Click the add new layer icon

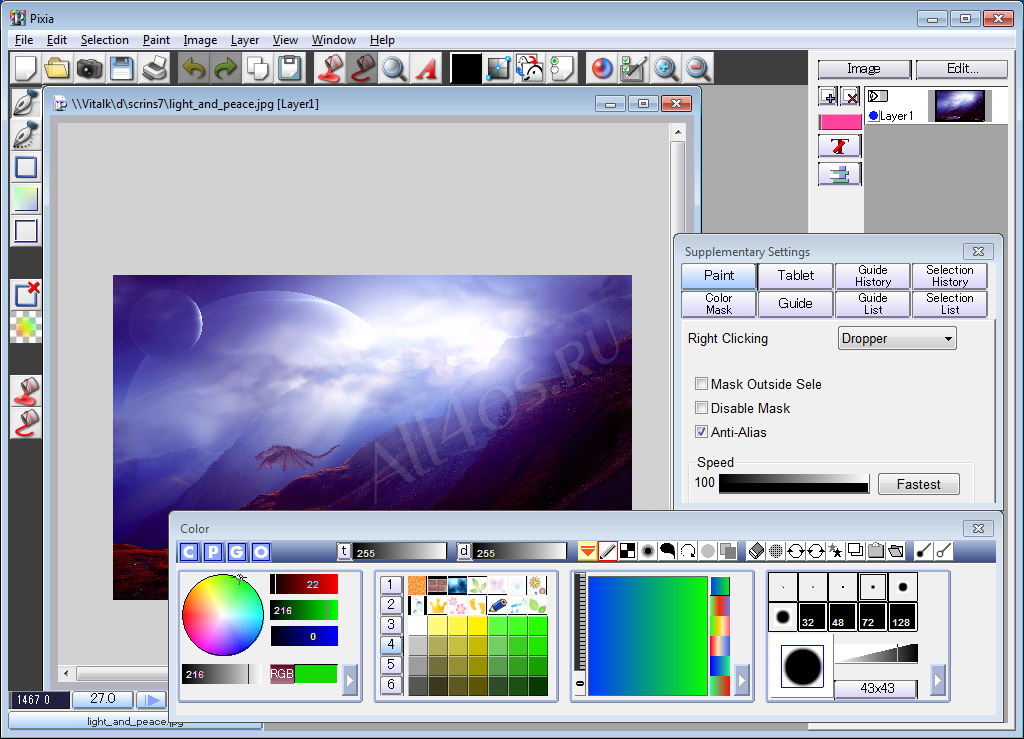(x=828, y=97)
